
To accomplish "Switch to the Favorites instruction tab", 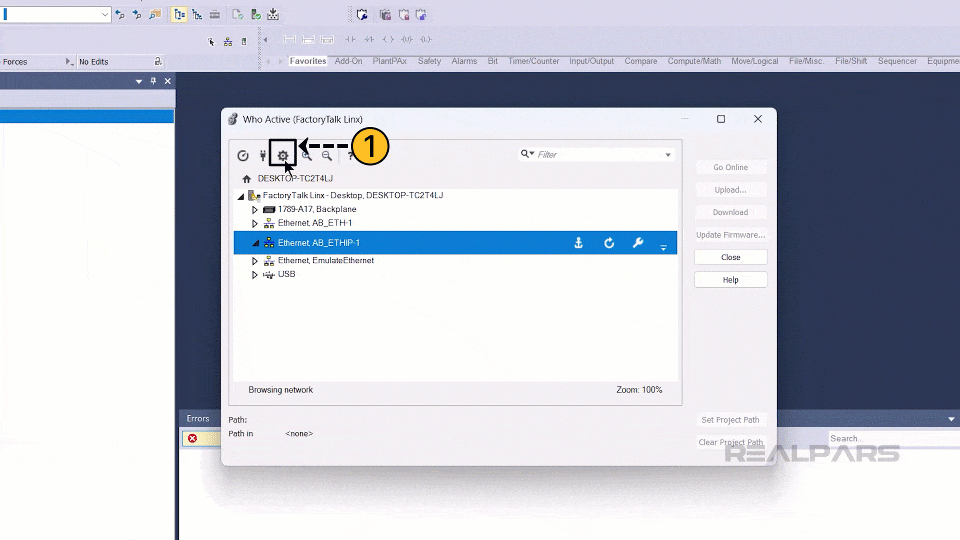I will 308,61.
